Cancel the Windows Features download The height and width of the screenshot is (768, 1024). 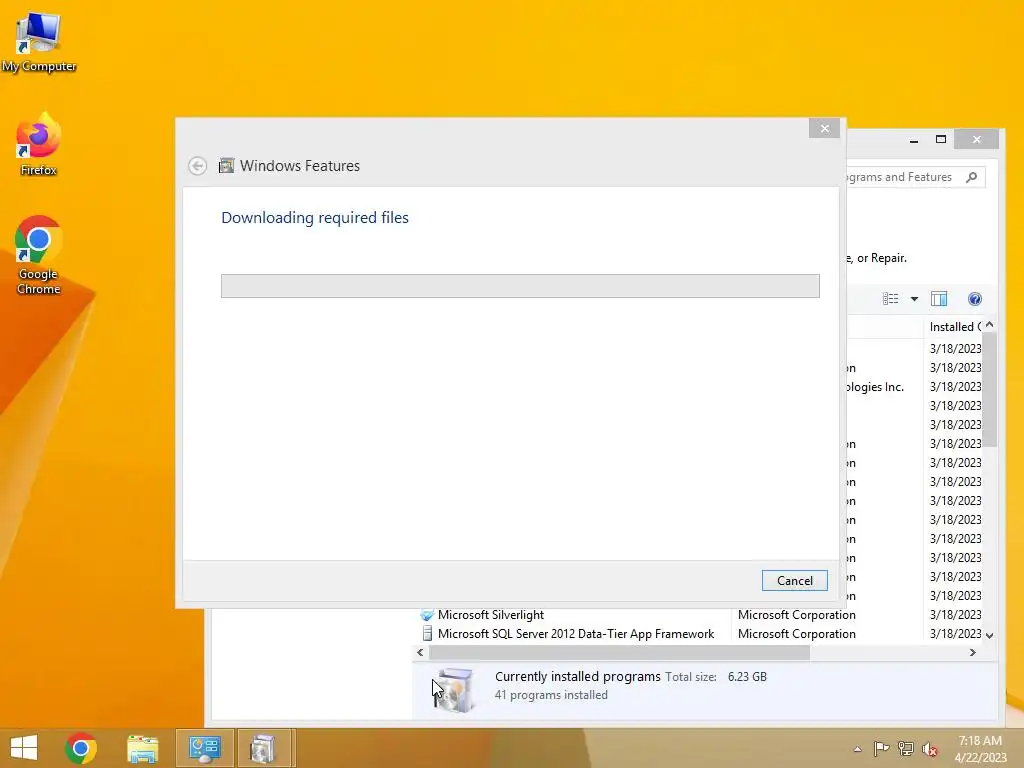pyautogui.click(x=794, y=581)
